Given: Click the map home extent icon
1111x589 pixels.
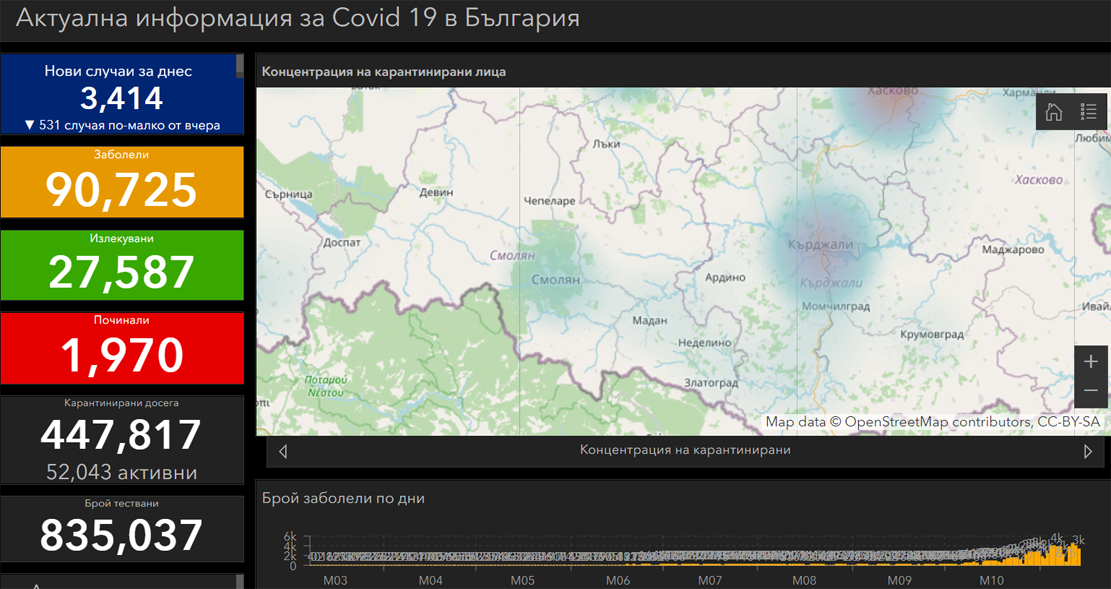Looking at the screenshot, I should pos(1054,112).
